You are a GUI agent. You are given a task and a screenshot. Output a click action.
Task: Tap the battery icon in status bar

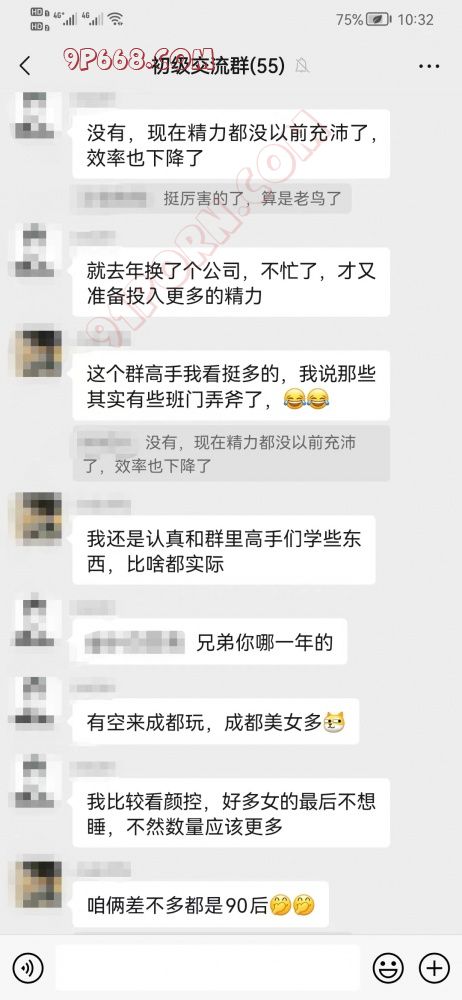379,20
